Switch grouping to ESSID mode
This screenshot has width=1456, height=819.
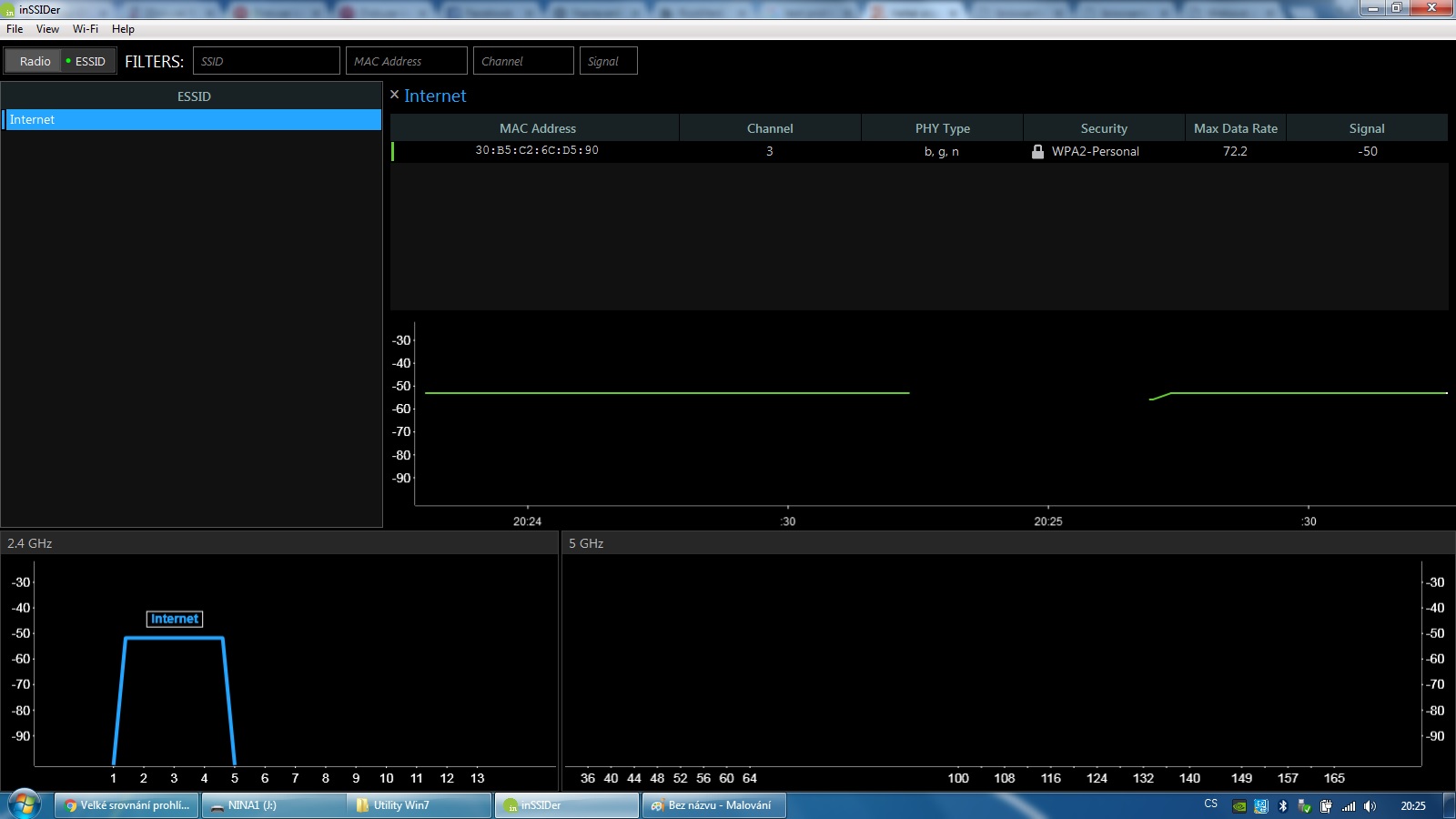click(x=86, y=61)
